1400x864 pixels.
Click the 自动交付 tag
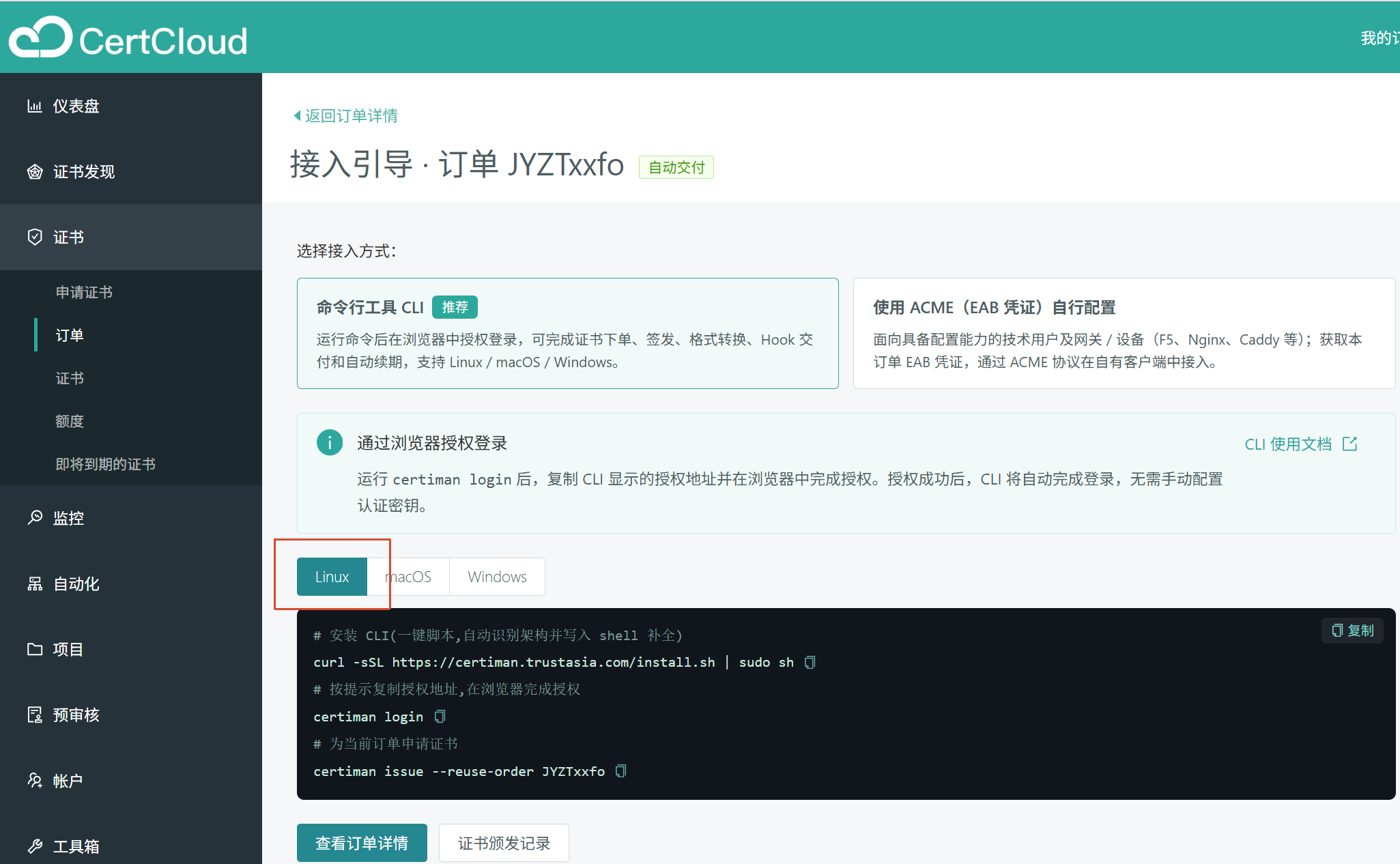[x=676, y=167]
